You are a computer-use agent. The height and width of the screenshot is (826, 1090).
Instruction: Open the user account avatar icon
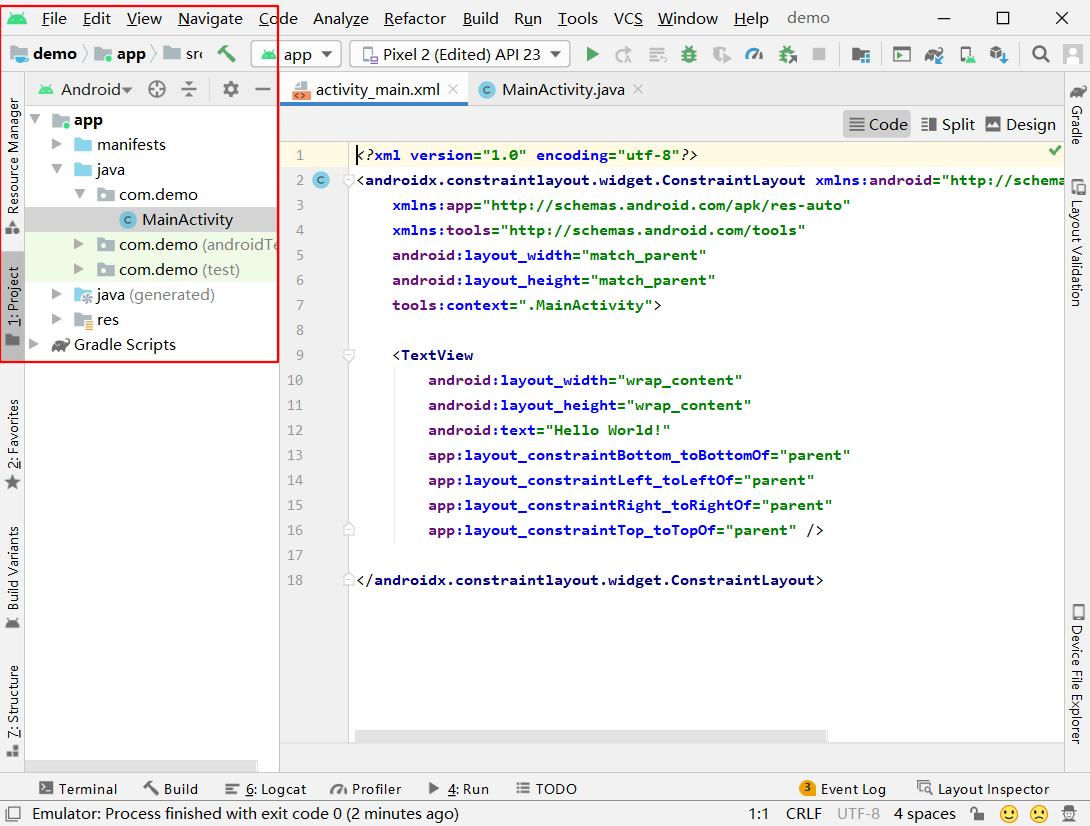pyautogui.click(x=1073, y=54)
